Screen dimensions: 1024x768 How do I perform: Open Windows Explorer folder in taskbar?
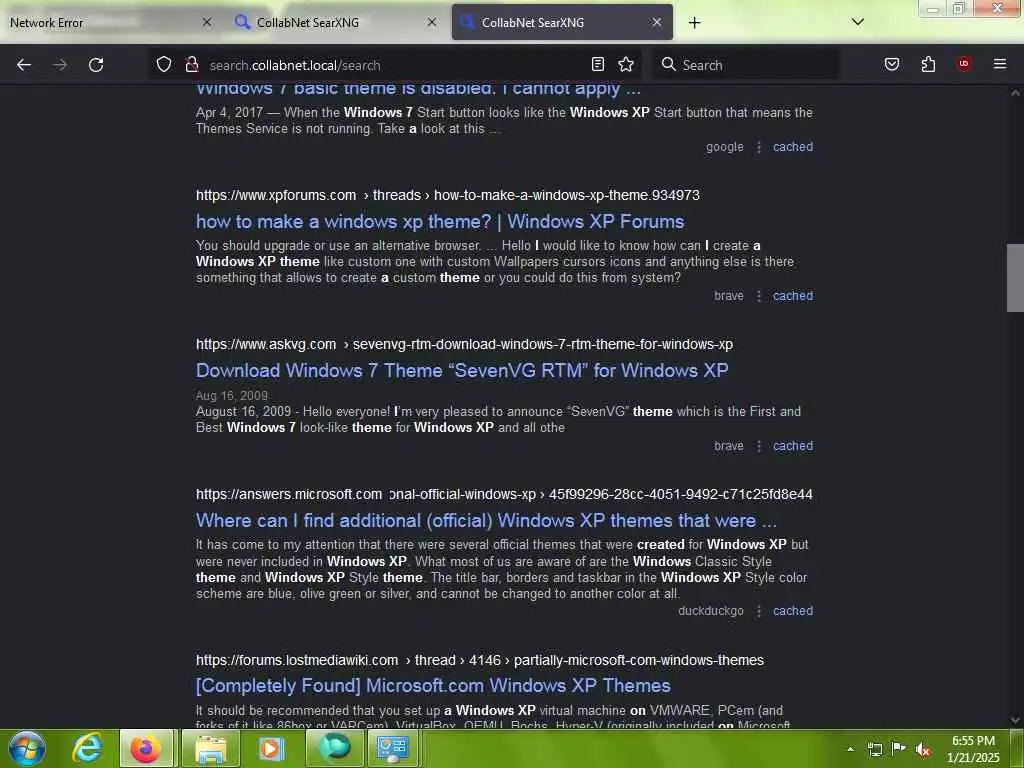pos(210,748)
